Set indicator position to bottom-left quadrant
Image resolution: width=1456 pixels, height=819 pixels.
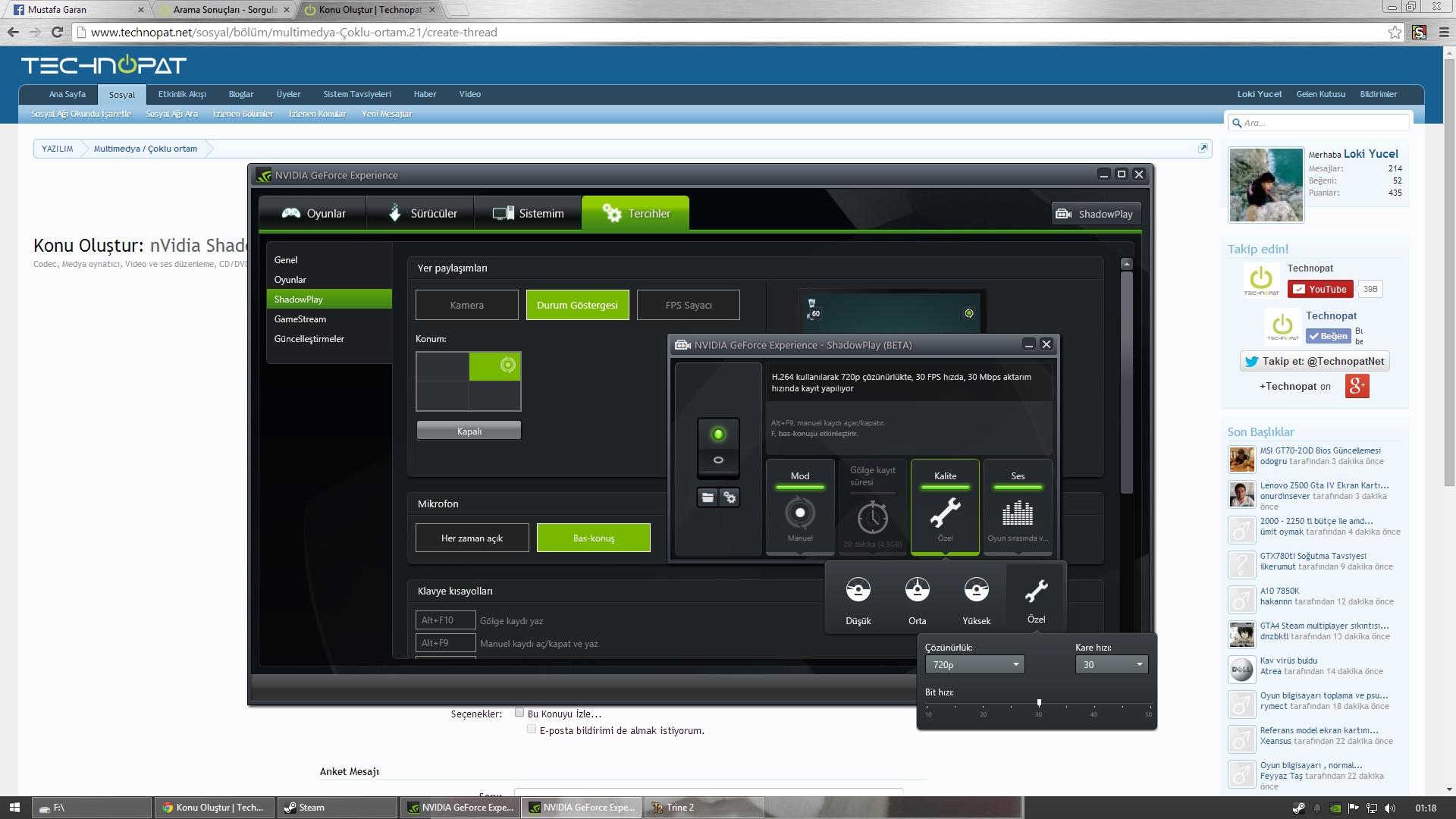point(443,395)
